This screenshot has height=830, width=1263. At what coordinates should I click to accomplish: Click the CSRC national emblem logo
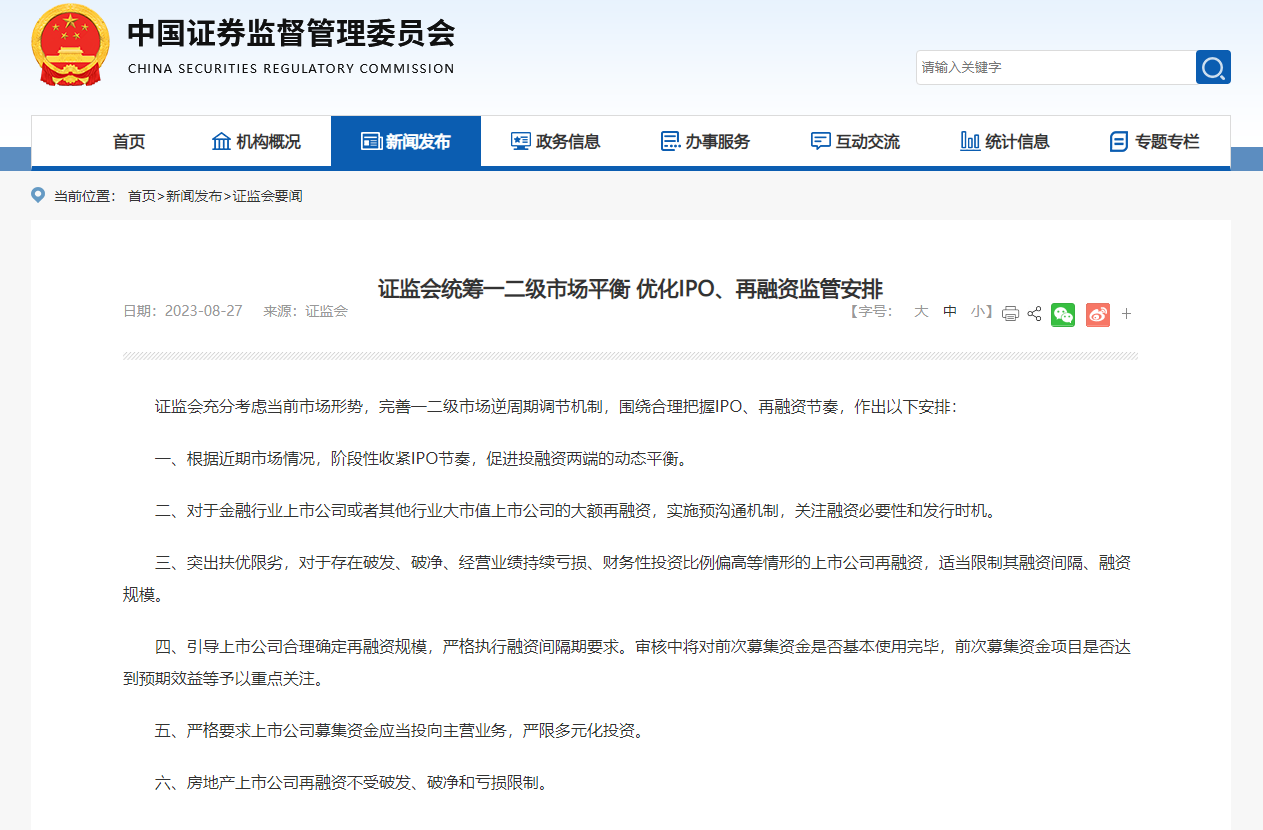[x=71, y=46]
